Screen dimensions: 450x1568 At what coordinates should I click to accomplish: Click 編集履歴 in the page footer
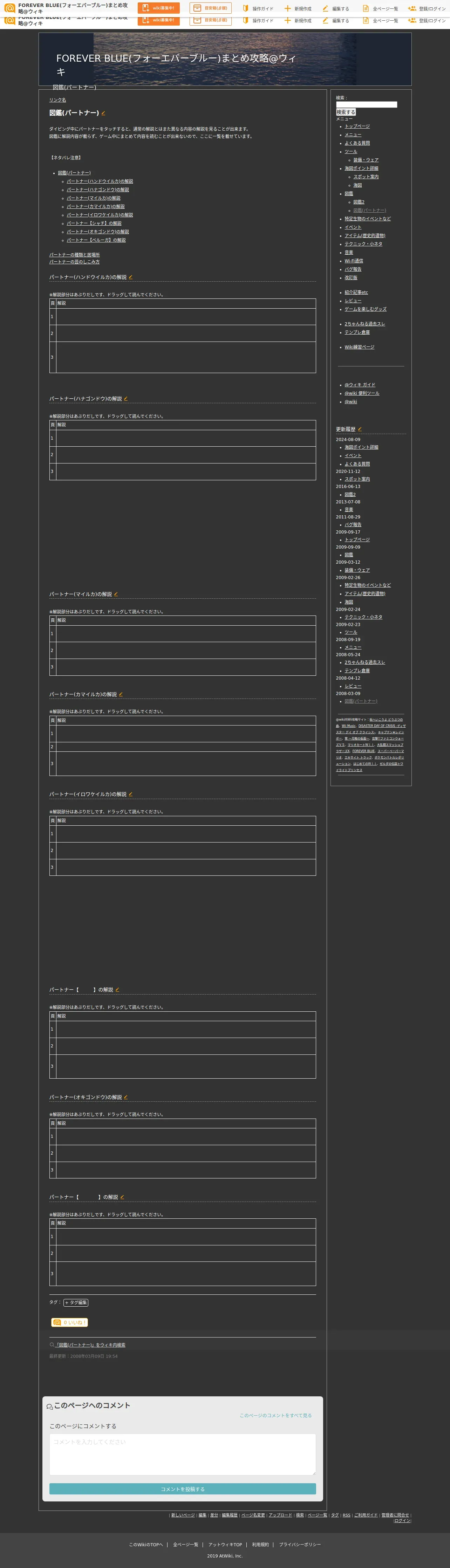pyautogui.click(x=230, y=1515)
